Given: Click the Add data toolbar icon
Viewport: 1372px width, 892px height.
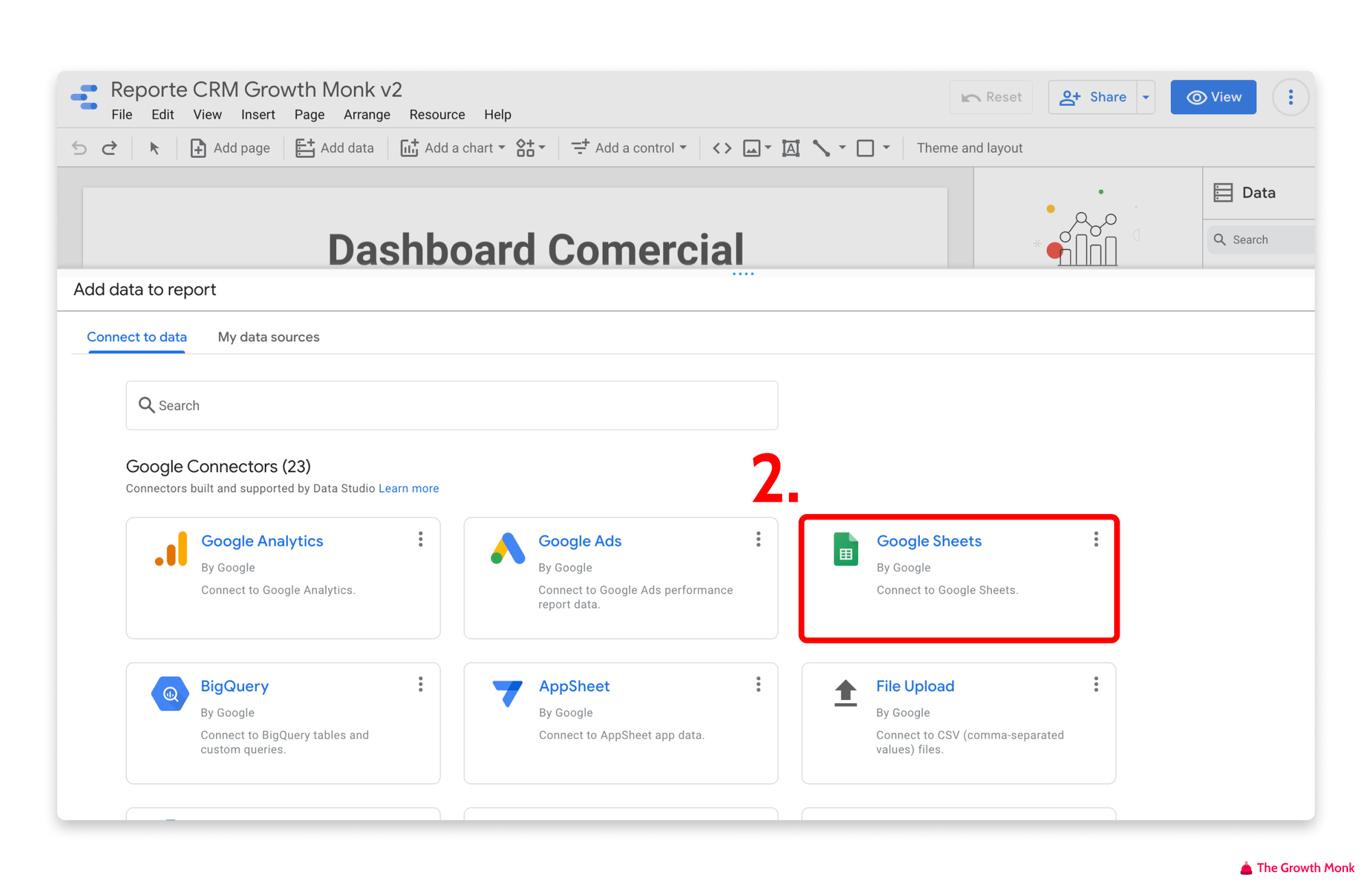Looking at the screenshot, I should [334, 148].
